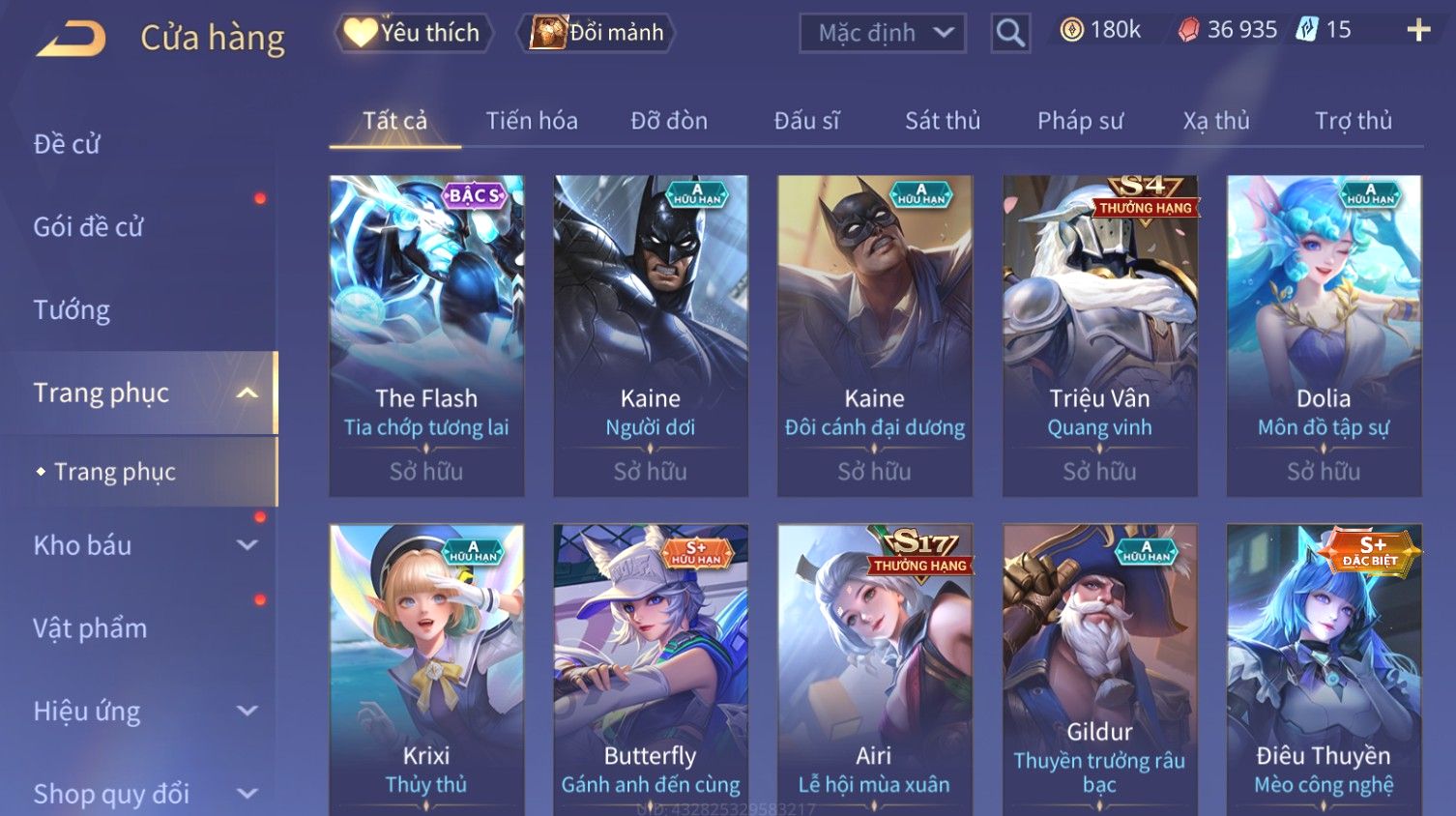The height and width of the screenshot is (816, 1456).
Task: Open the Tướng heroes menu entry
Action: [x=72, y=310]
